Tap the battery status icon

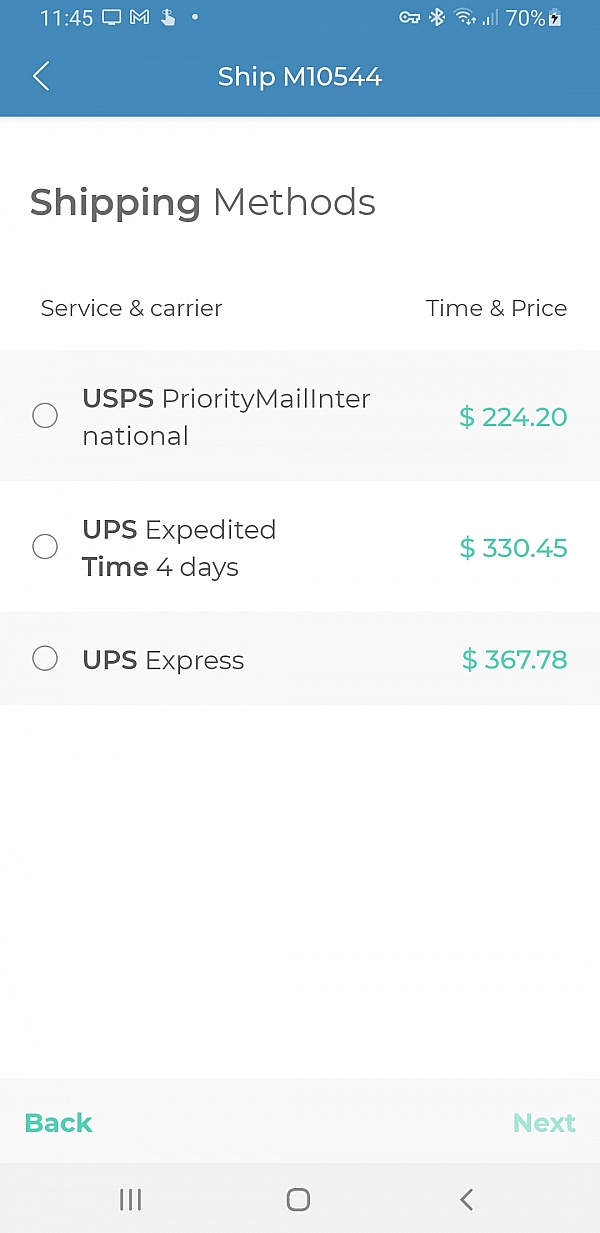pyautogui.click(x=556, y=18)
